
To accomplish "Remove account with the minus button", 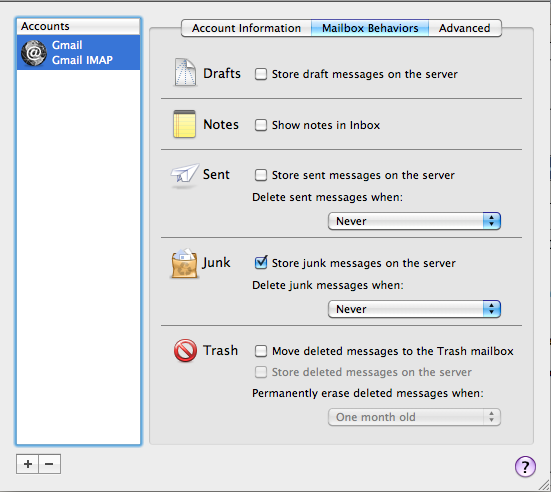I will pyautogui.click(x=50, y=464).
